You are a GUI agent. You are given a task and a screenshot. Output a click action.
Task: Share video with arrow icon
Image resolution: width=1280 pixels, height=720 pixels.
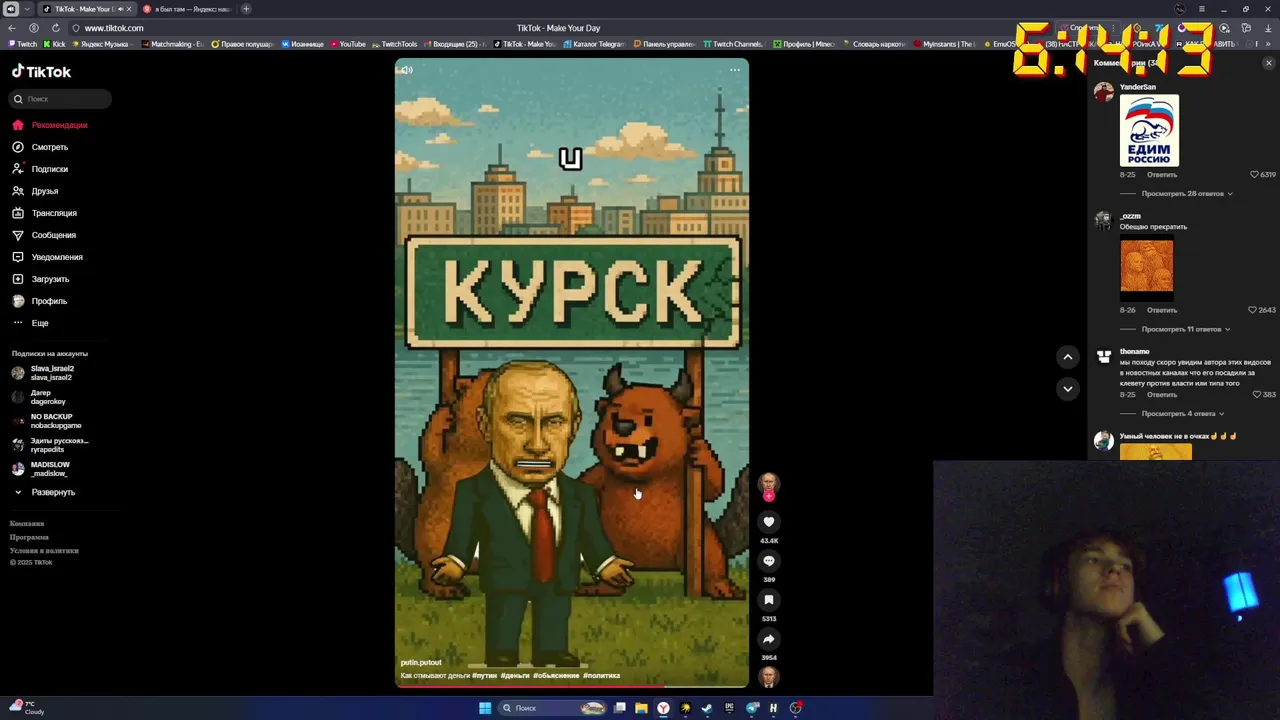tap(769, 639)
